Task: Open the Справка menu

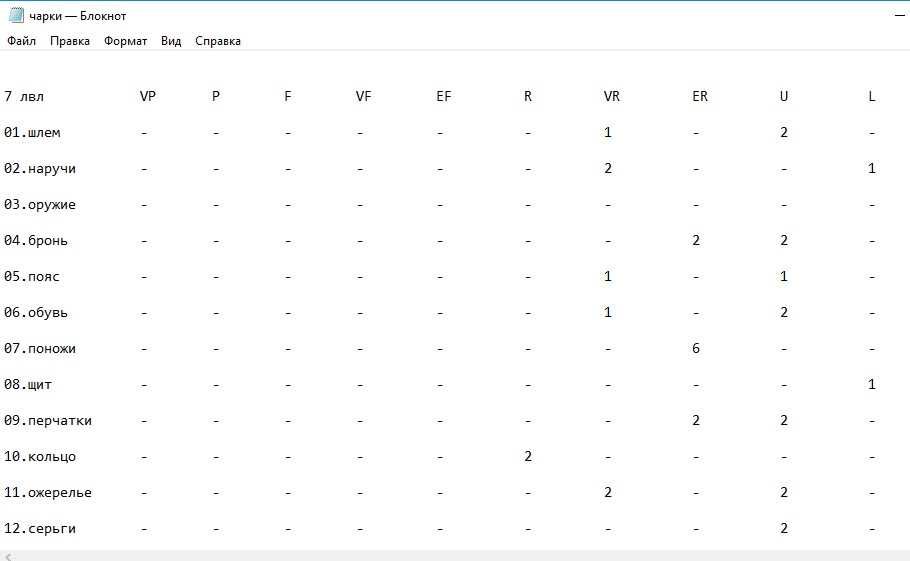Action: (218, 41)
